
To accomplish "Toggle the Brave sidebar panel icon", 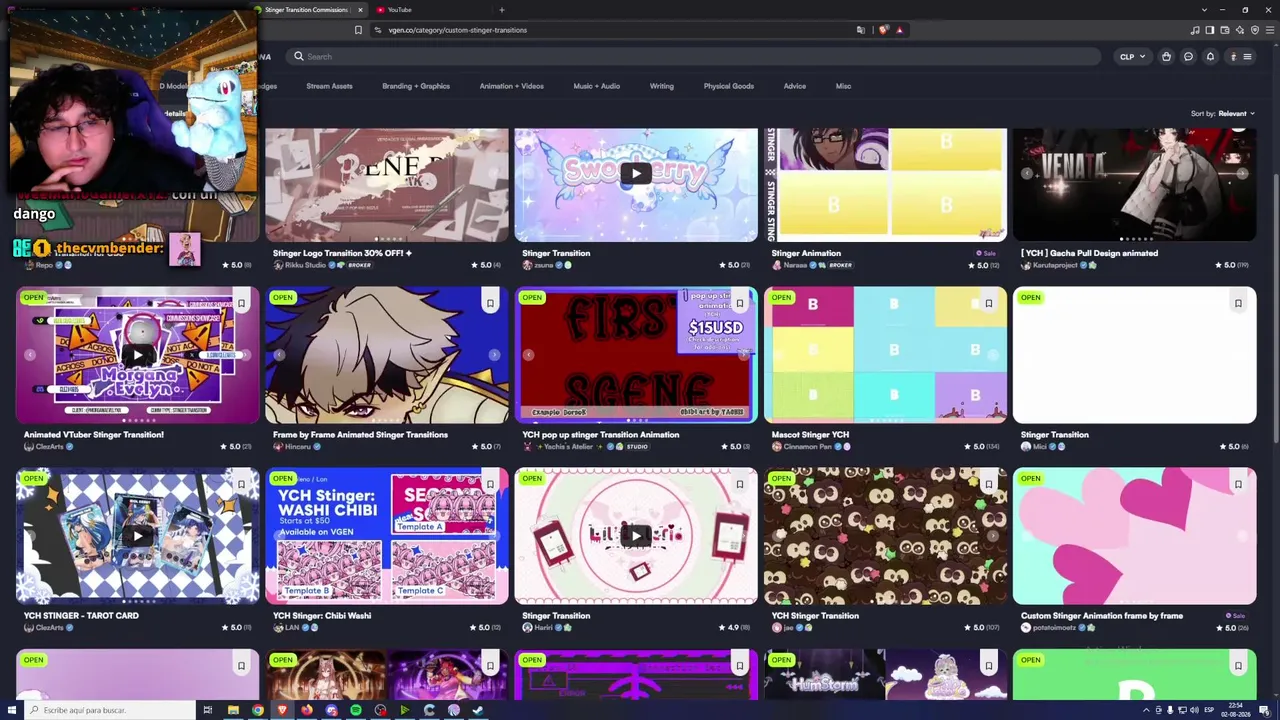I will pyautogui.click(x=1209, y=30).
